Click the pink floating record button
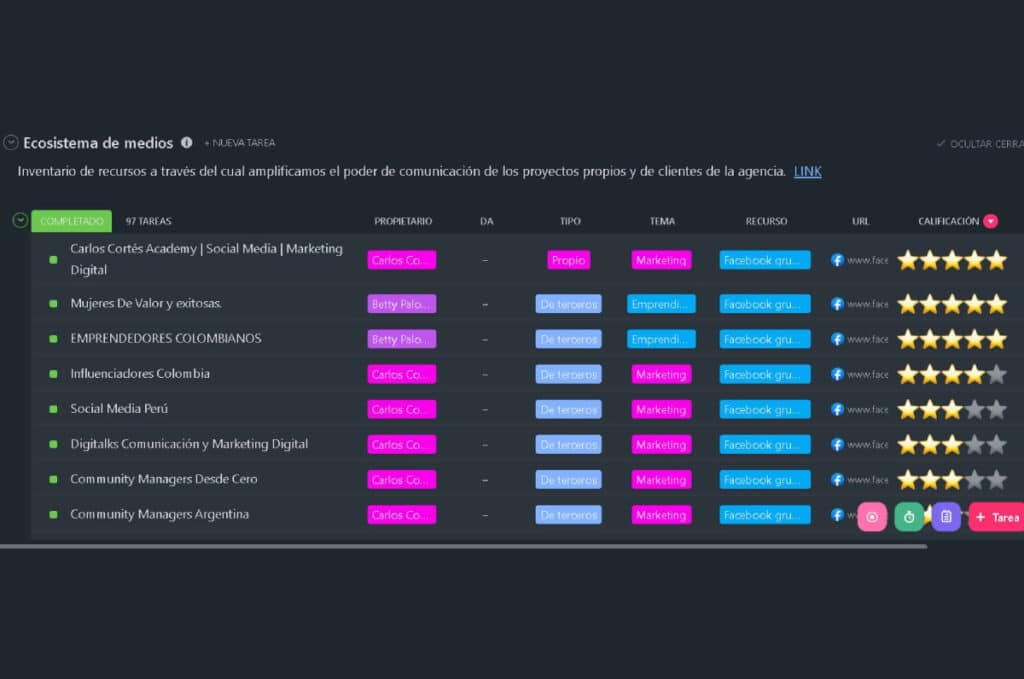 tap(872, 517)
